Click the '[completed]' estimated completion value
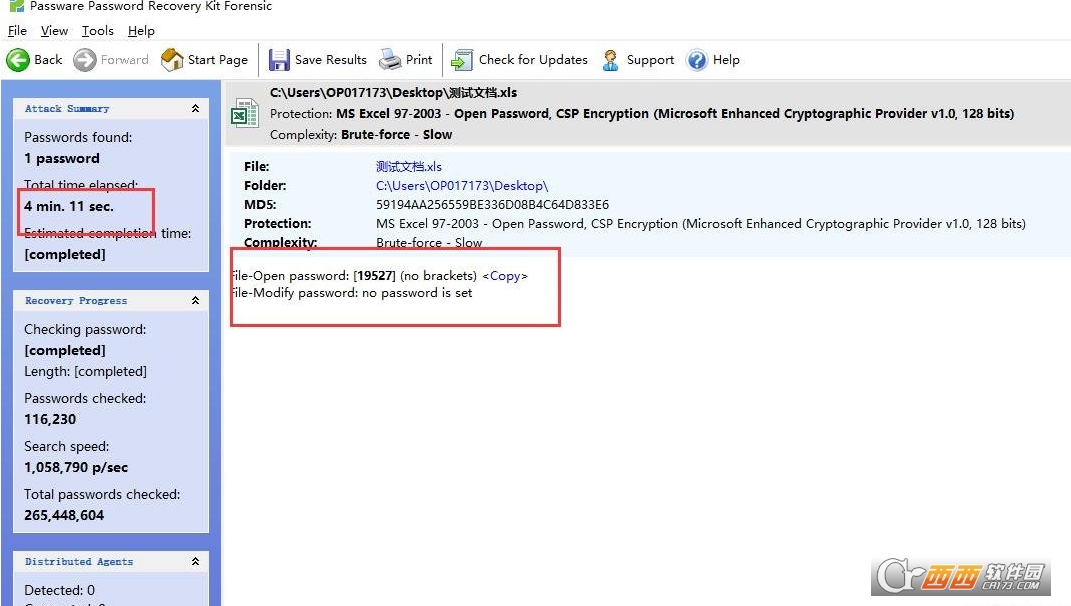Screen dimensions: 1071x606 point(65,254)
